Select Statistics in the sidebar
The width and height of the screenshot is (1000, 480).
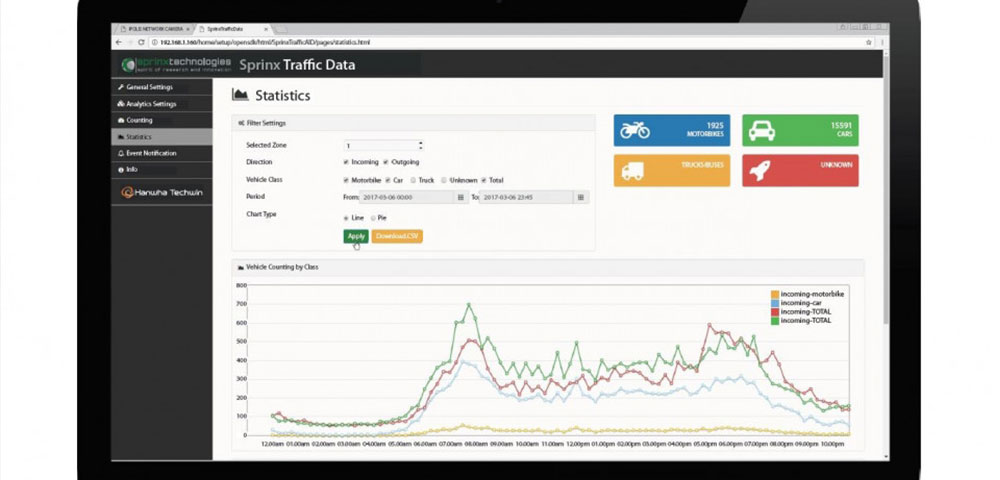[x=161, y=136]
